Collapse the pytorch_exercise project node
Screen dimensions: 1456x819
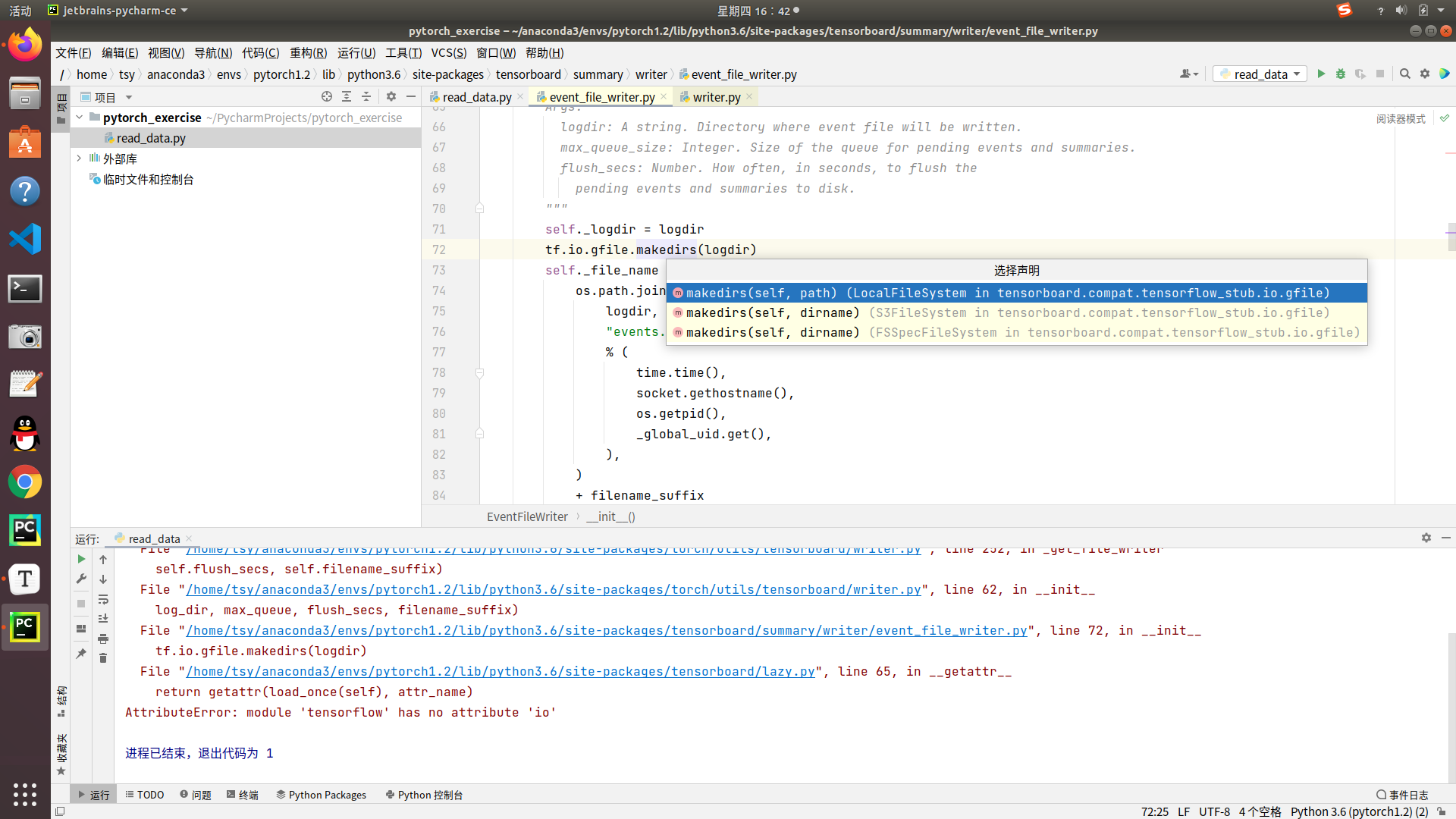pos(79,118)
